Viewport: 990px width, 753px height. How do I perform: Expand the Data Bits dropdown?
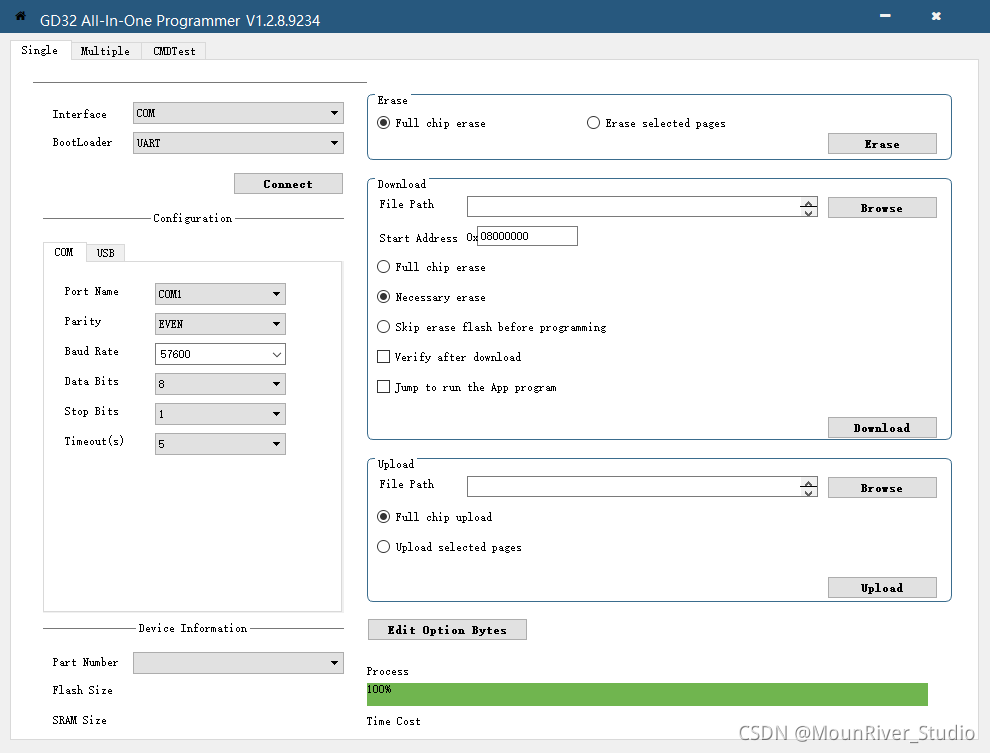pyautogui.click(x=220, y=384)
